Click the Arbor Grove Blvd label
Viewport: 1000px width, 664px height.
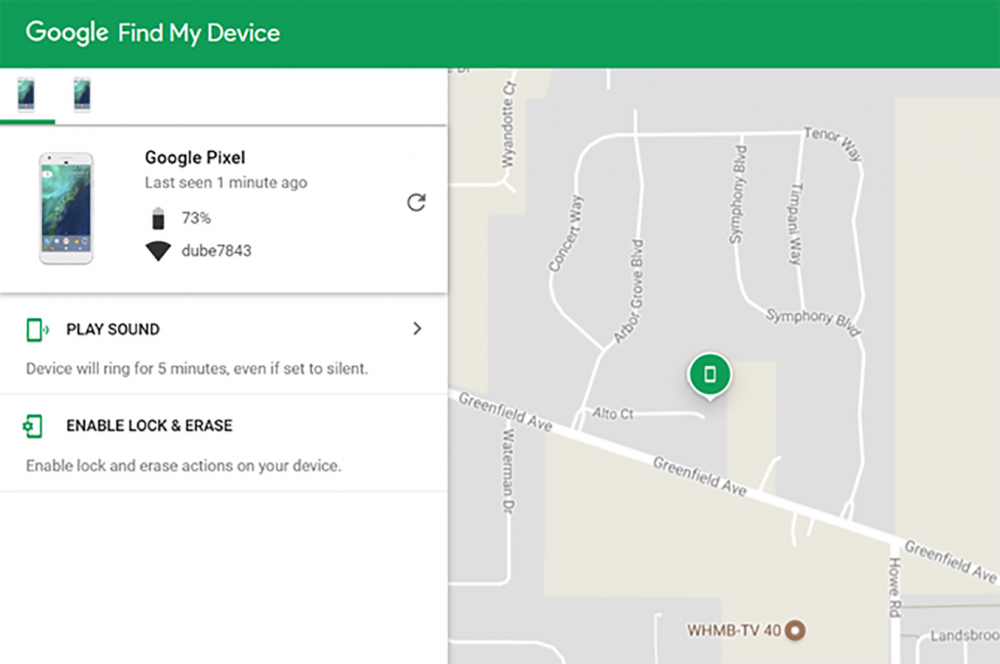click(629, 291)
